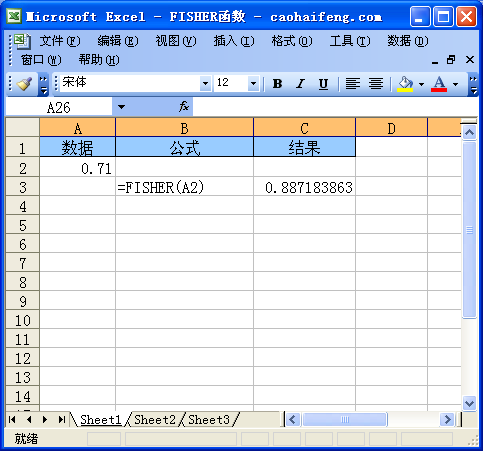
Task: Open the 窗口(W) menu
Action: [x=41, y=60]
